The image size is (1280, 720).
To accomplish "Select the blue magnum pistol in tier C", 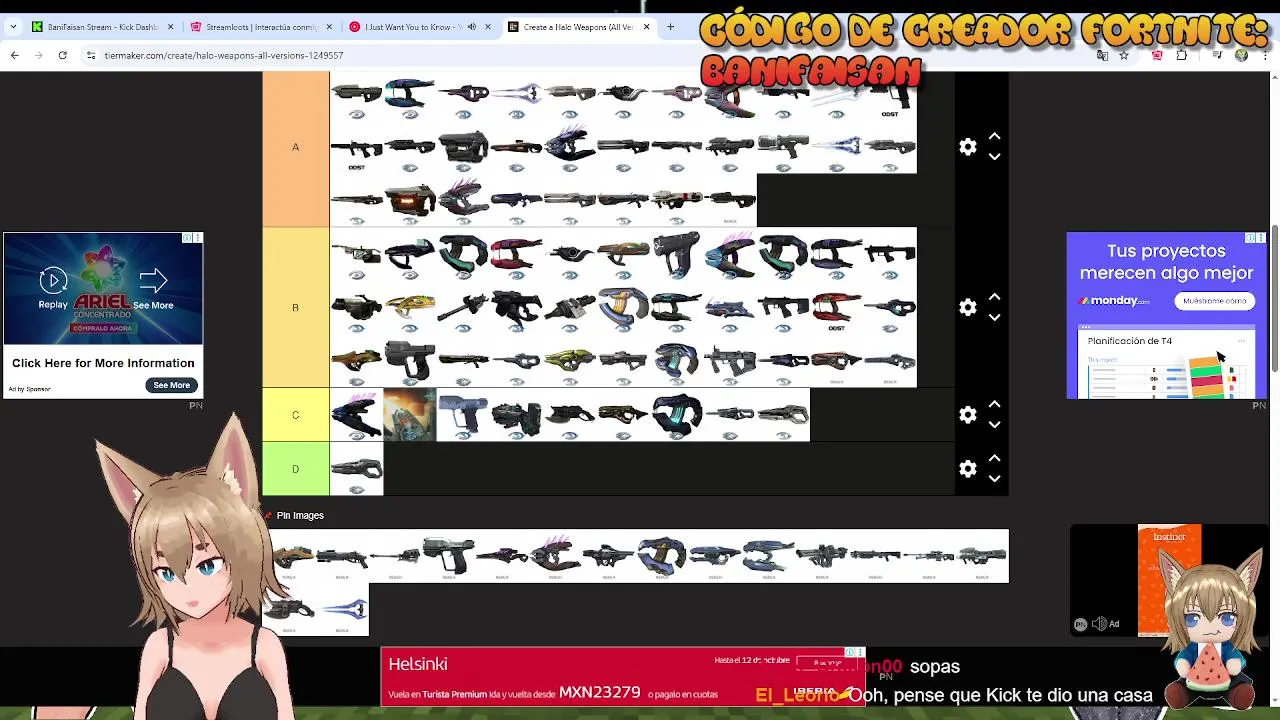I will tap(463, 414).
